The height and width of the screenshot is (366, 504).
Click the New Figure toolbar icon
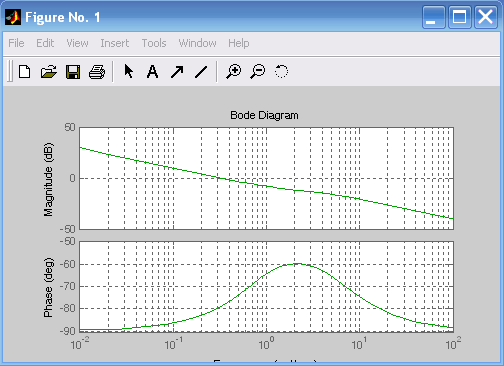(24, 72)
